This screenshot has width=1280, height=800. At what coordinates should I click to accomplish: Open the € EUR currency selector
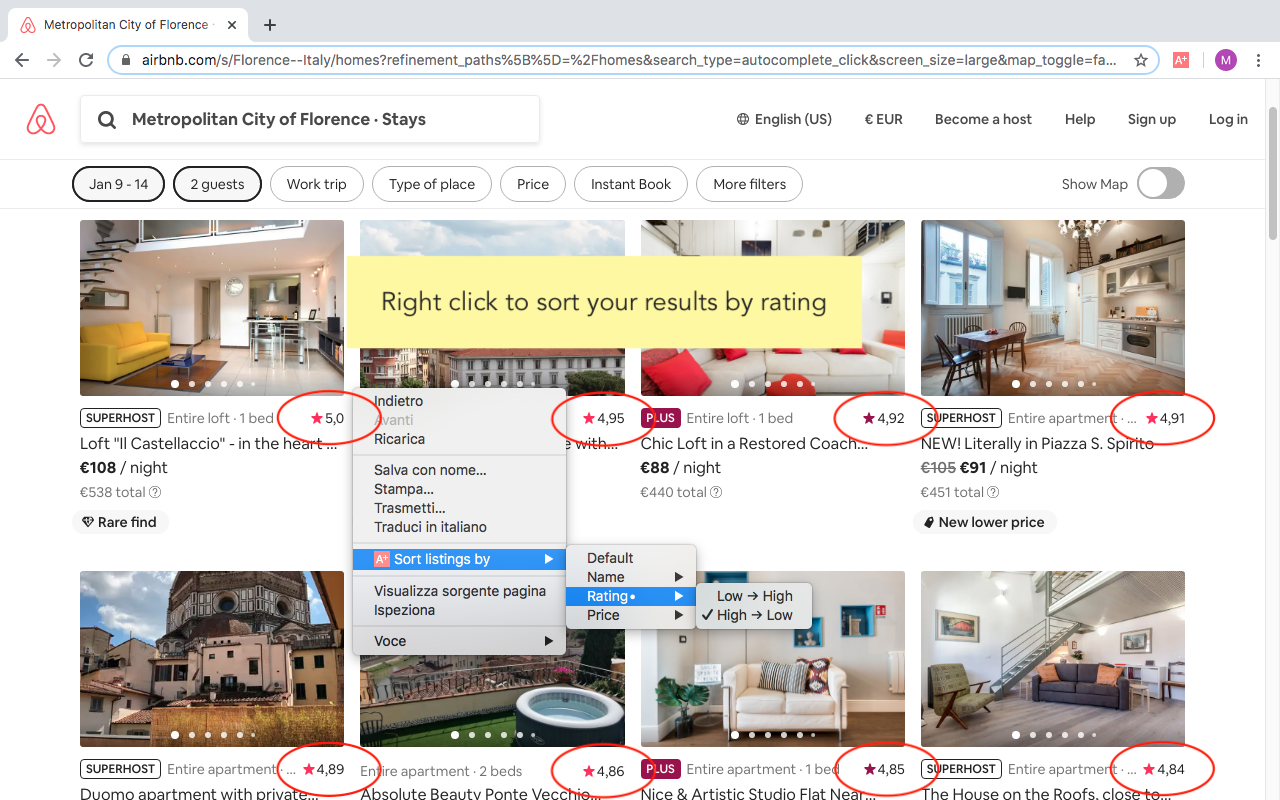click(x=884, y=119)
